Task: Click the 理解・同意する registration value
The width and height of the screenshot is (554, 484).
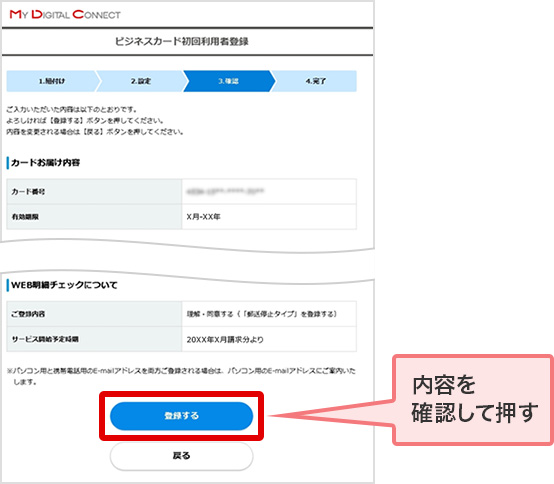Action: point(262,314)
